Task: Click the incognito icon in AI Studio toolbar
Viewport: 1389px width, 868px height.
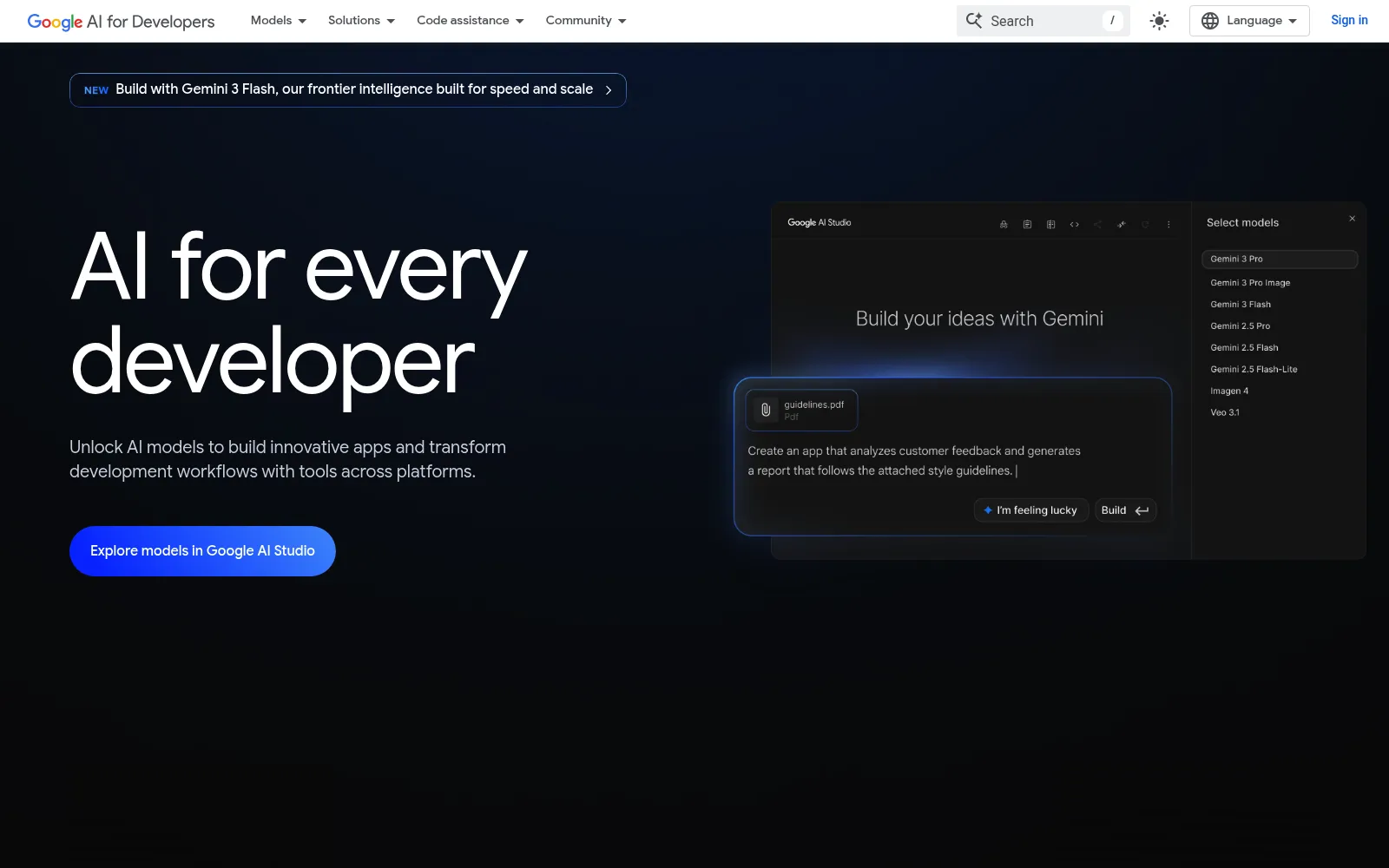Action: (x=1004, y=224)
